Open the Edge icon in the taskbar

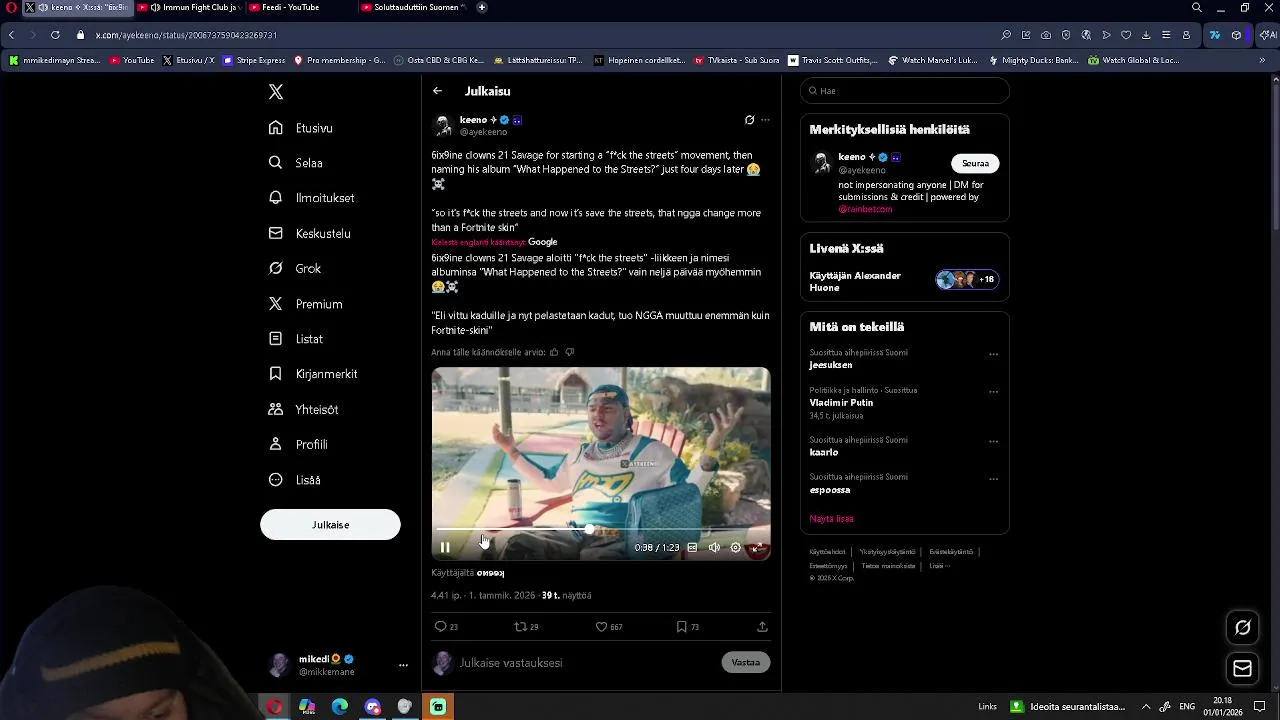coord(340,707)
